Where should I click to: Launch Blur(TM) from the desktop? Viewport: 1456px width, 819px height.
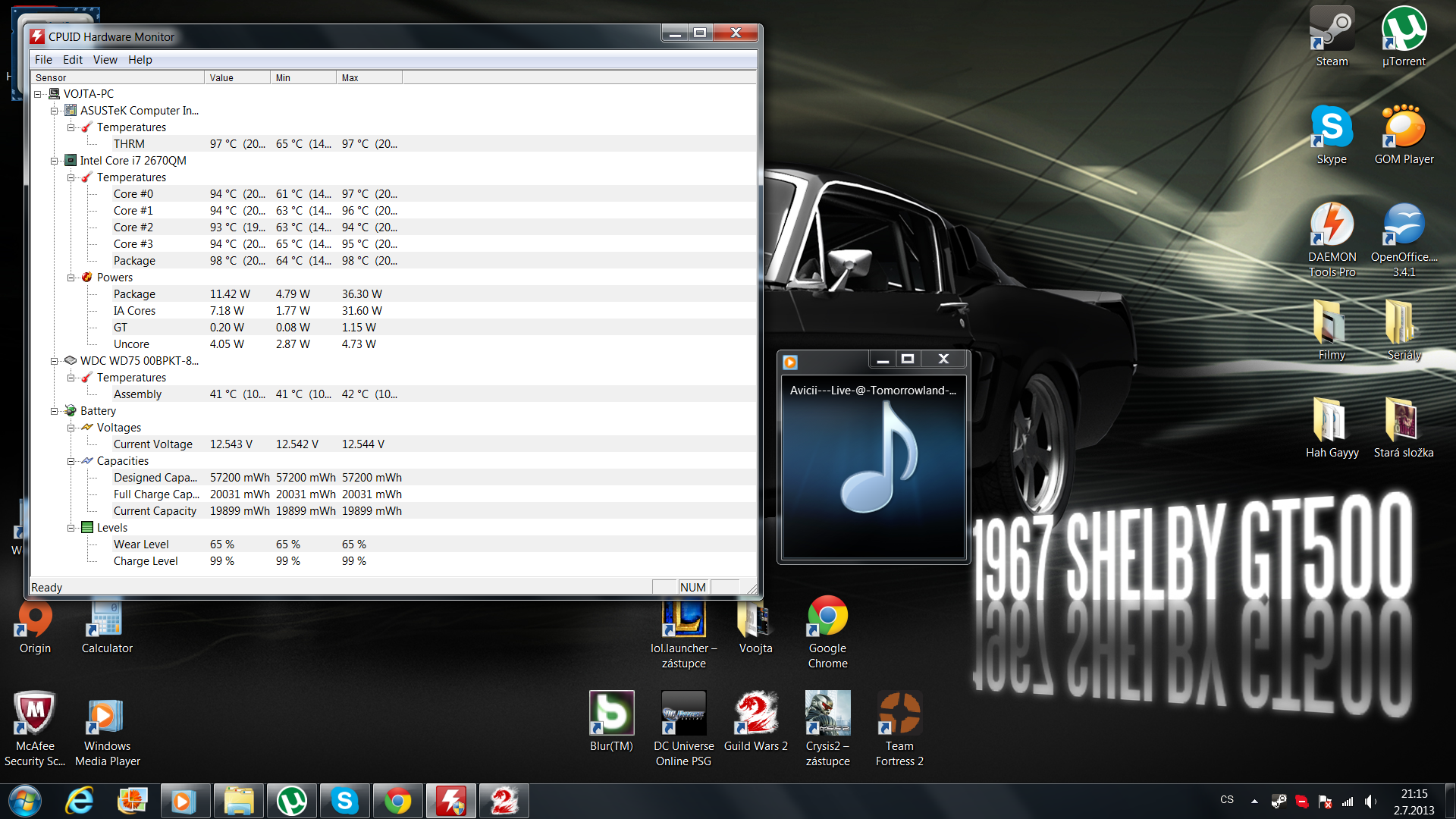pos(611,721)
